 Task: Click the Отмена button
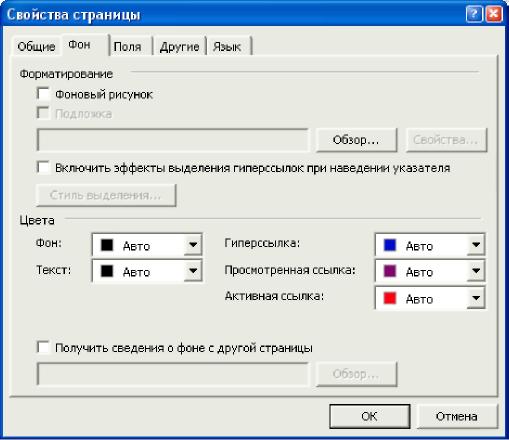457,416
